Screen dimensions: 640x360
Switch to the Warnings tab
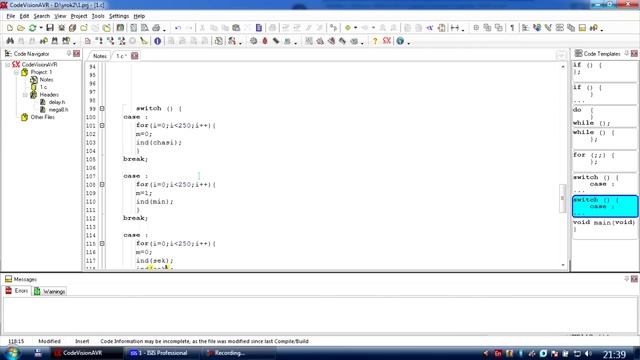pos(50,291)
